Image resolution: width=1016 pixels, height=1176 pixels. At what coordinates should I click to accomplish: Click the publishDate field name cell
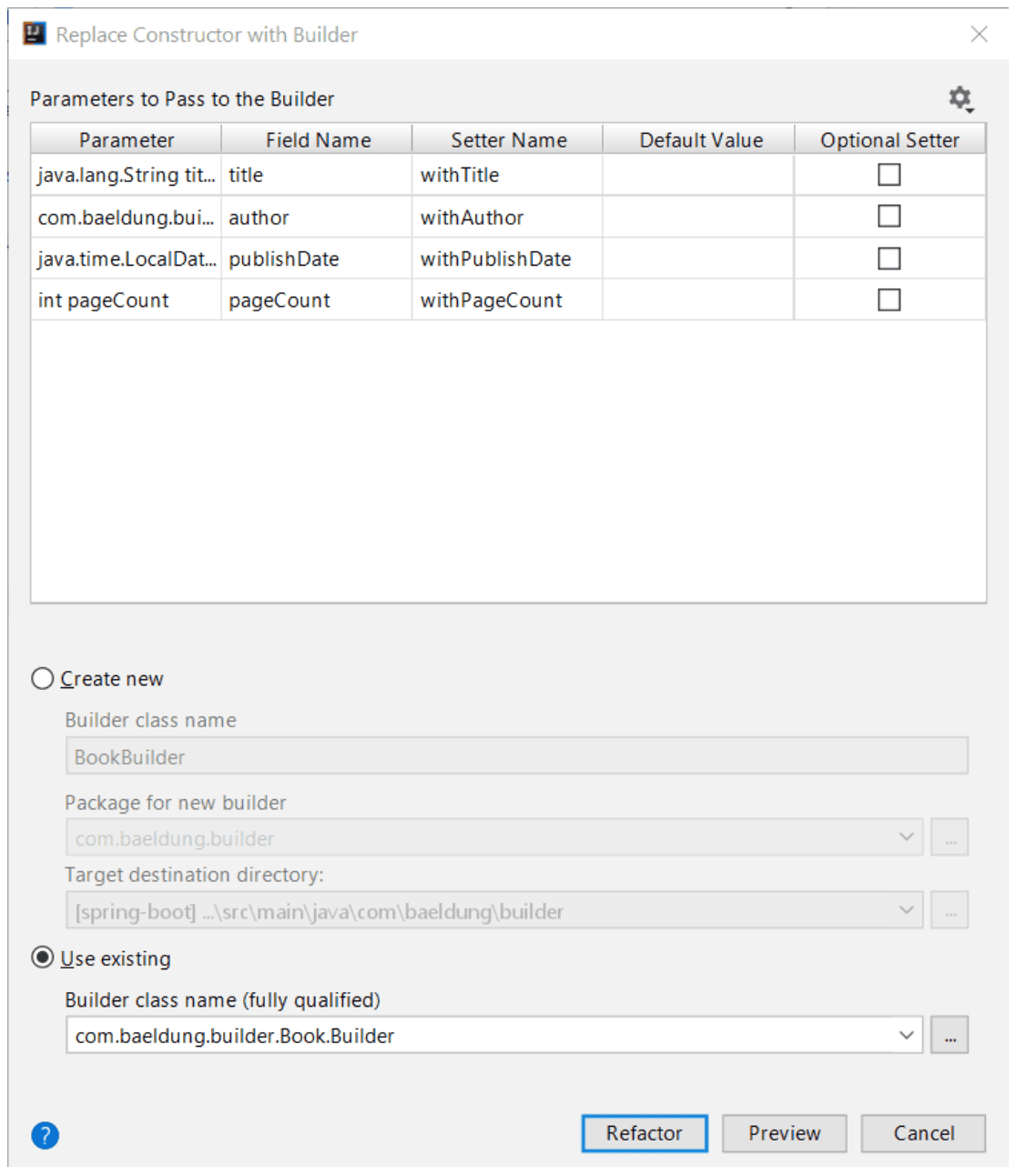click(317, 259)
